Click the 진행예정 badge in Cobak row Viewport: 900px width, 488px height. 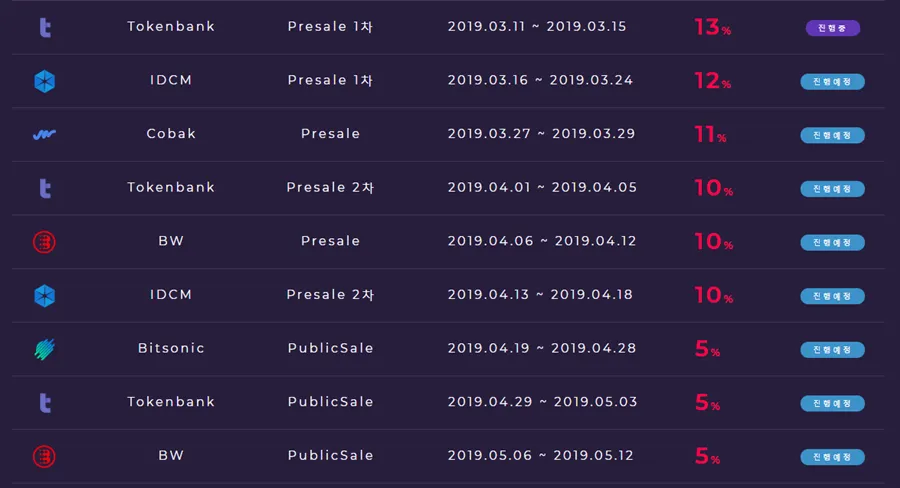pos(832,135)
